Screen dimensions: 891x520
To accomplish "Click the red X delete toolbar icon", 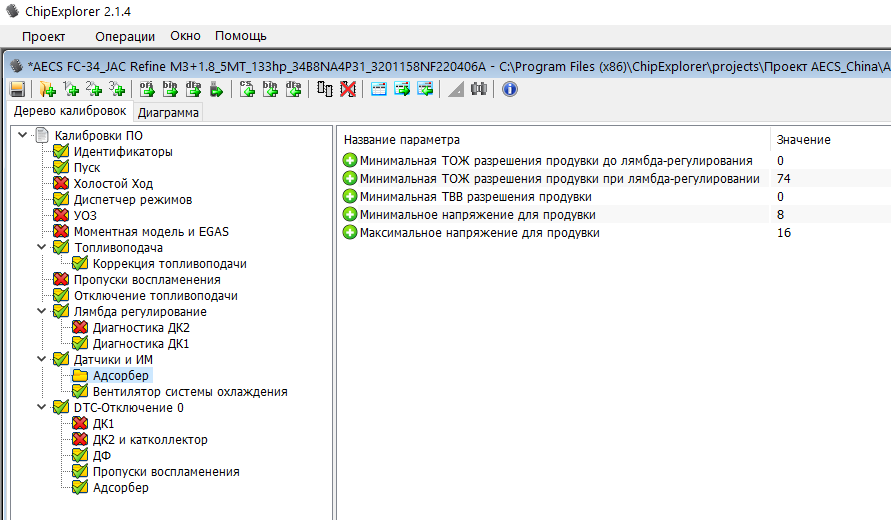I will point(347,89).
